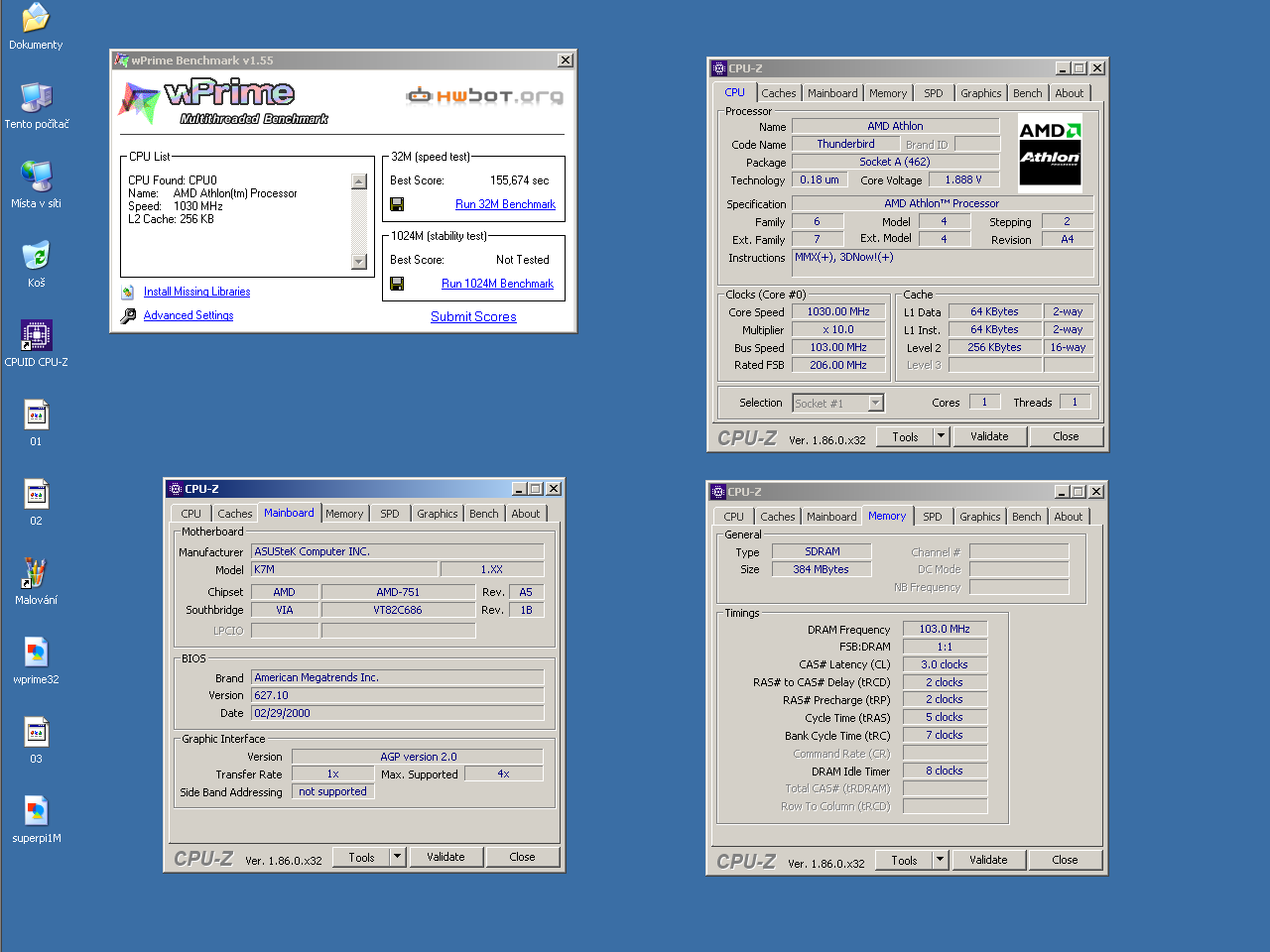Image resolution: width=1270 pixels, height=952 pixels.
Task: Open the CPU tab in Memory window
Action: point(733,517)
